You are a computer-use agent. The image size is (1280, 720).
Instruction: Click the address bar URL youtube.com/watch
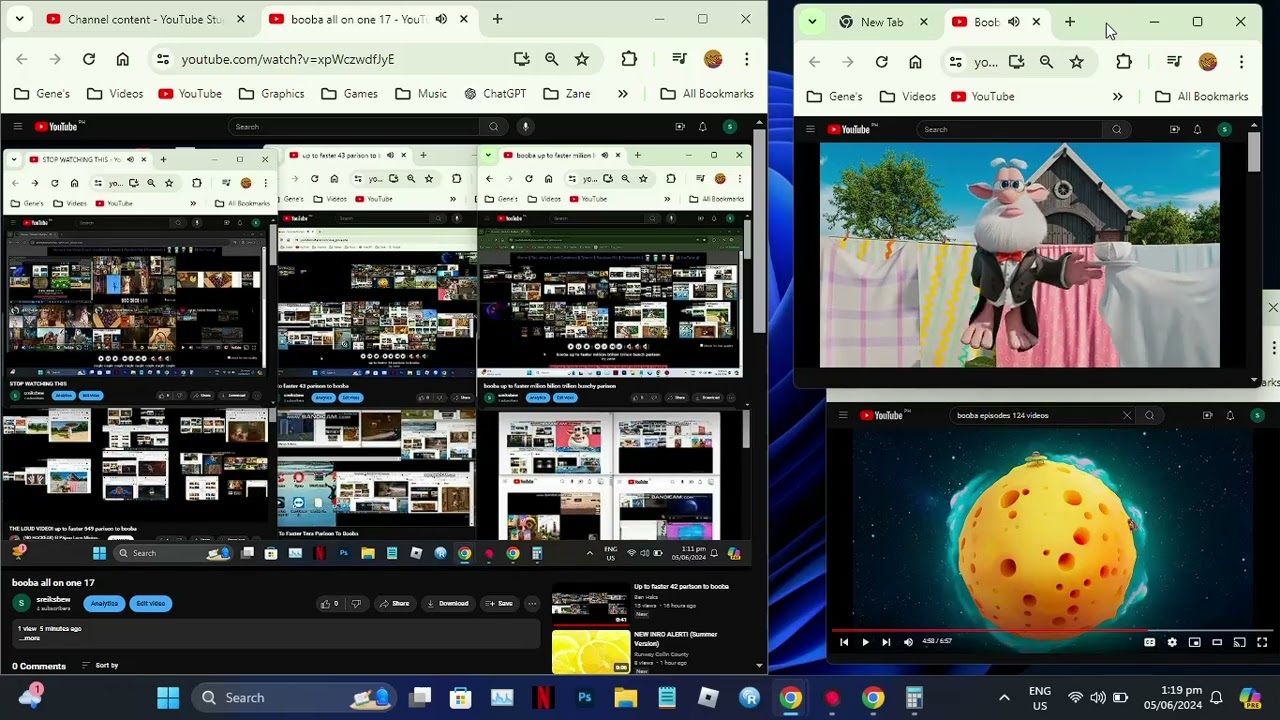pos(288,59)
